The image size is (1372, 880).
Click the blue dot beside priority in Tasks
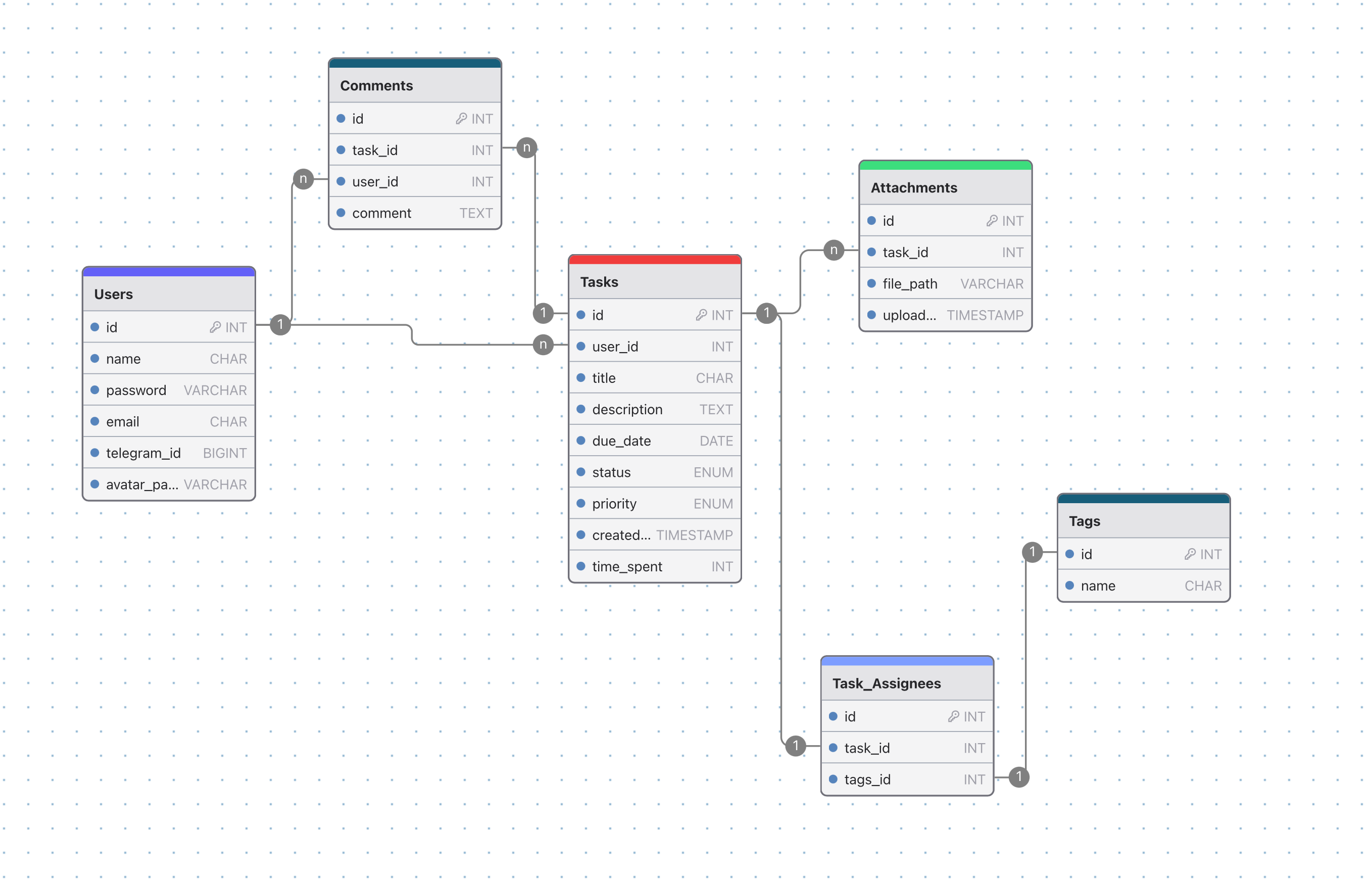point(580,504)
